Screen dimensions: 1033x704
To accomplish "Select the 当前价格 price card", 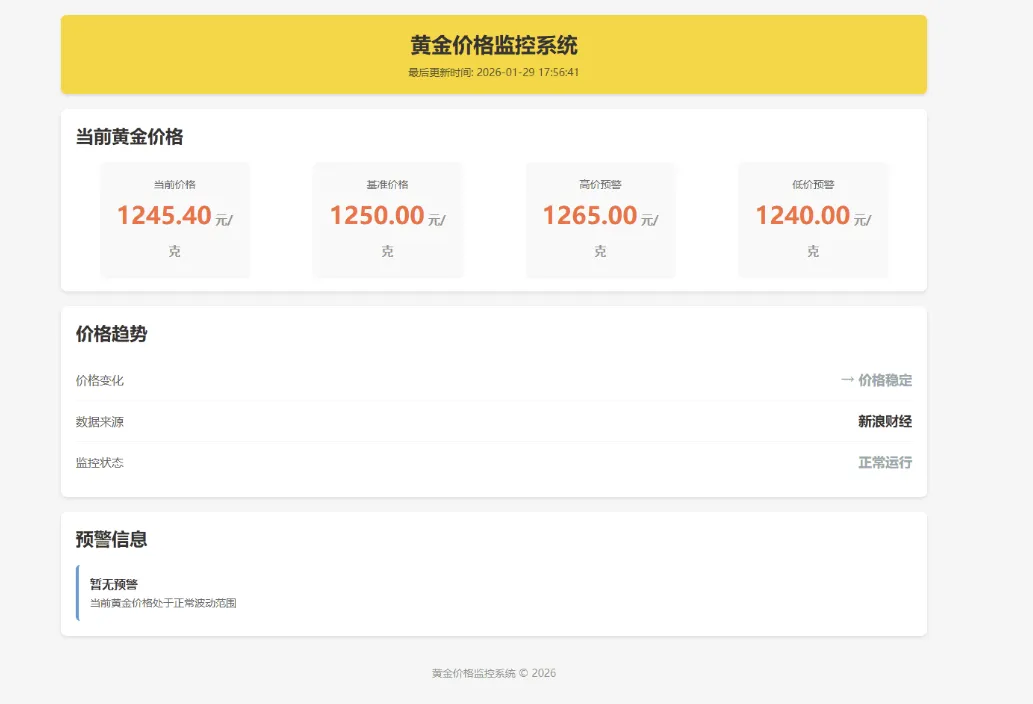I will pyautogui.click(x=175, y=219).
